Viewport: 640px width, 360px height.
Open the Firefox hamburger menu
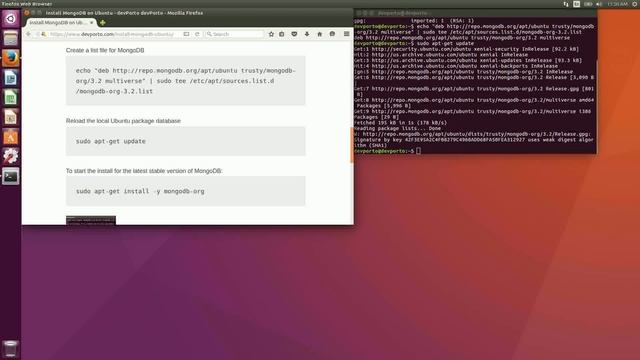pyautogui.click(x=347, y=34)
